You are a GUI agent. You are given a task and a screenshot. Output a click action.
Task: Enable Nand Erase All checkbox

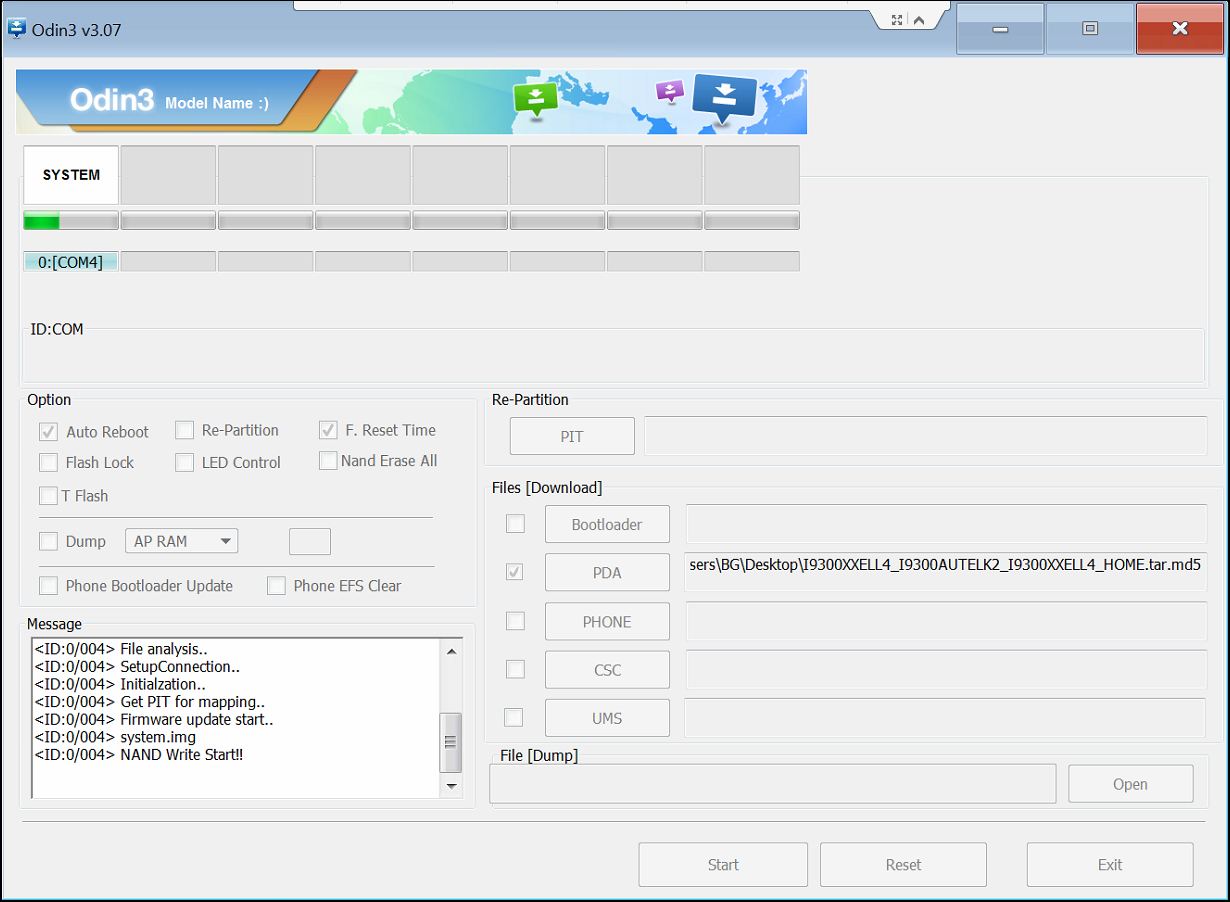328,461
